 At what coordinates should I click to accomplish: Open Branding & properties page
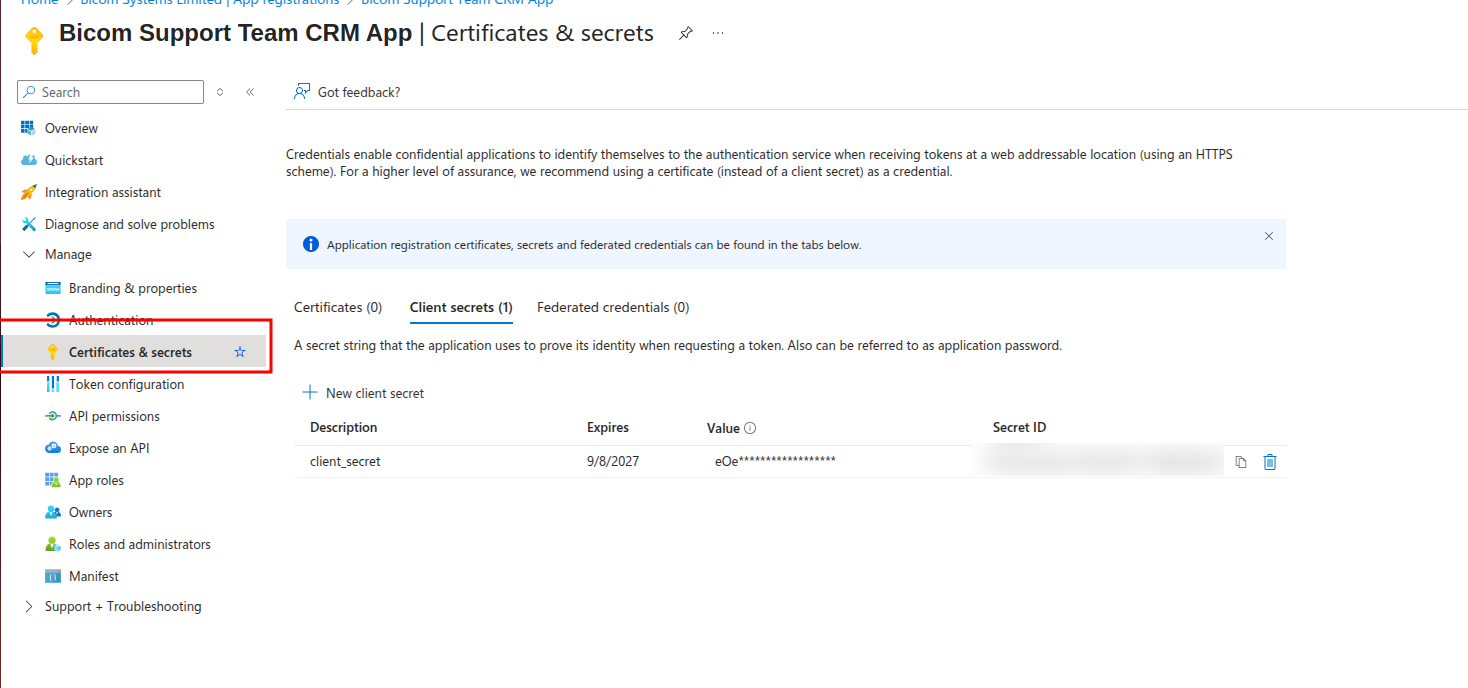(x=133, y=288)
